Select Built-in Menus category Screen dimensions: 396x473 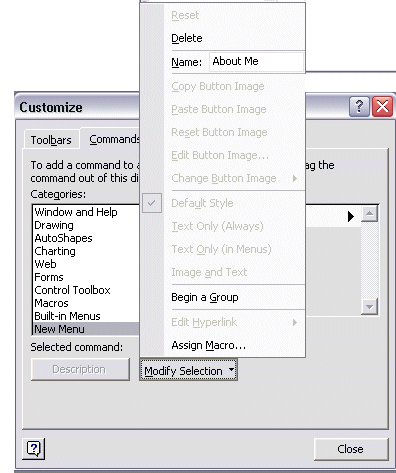point(86,316)
